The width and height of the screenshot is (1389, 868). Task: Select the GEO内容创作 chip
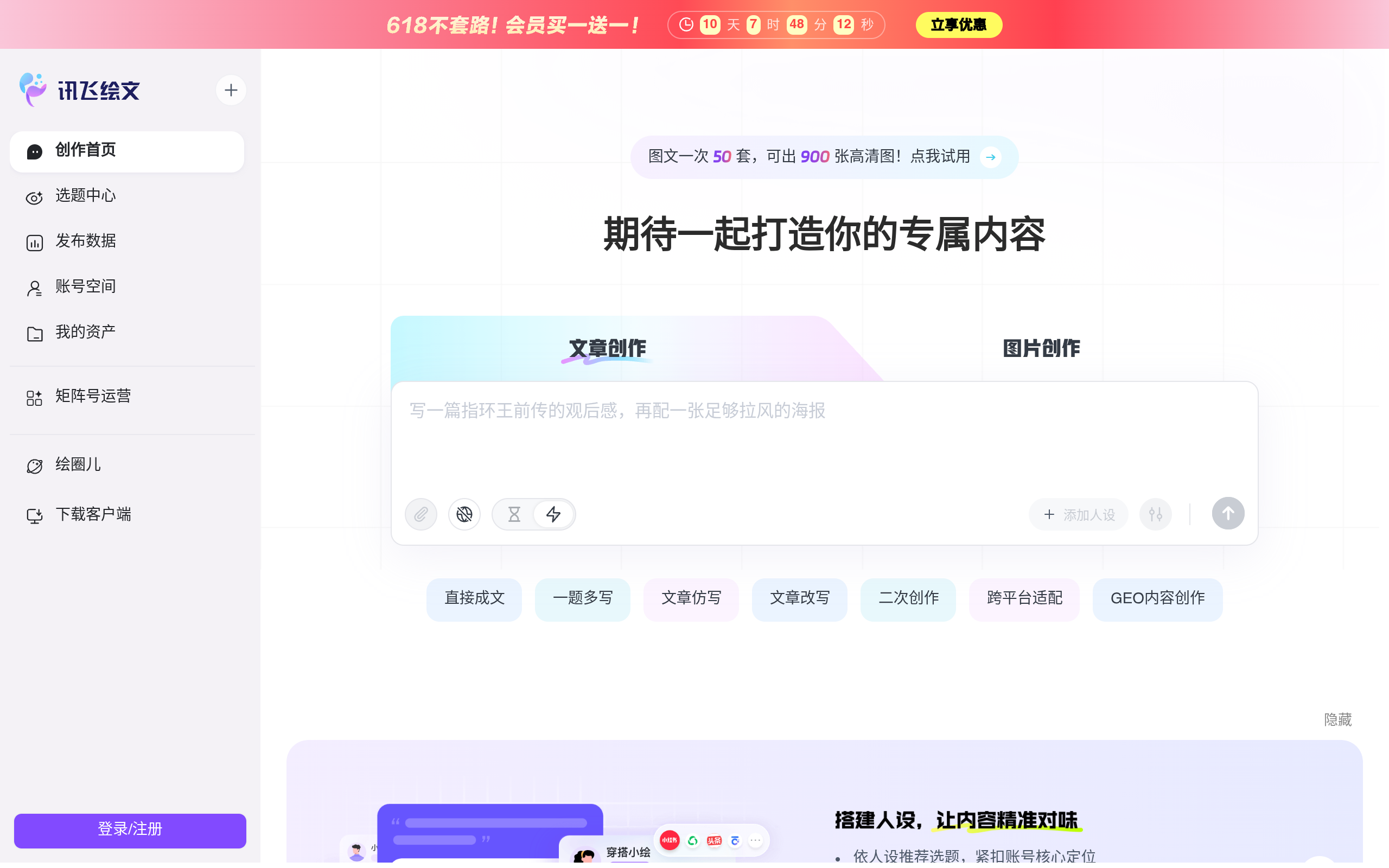pos(1157,599)
